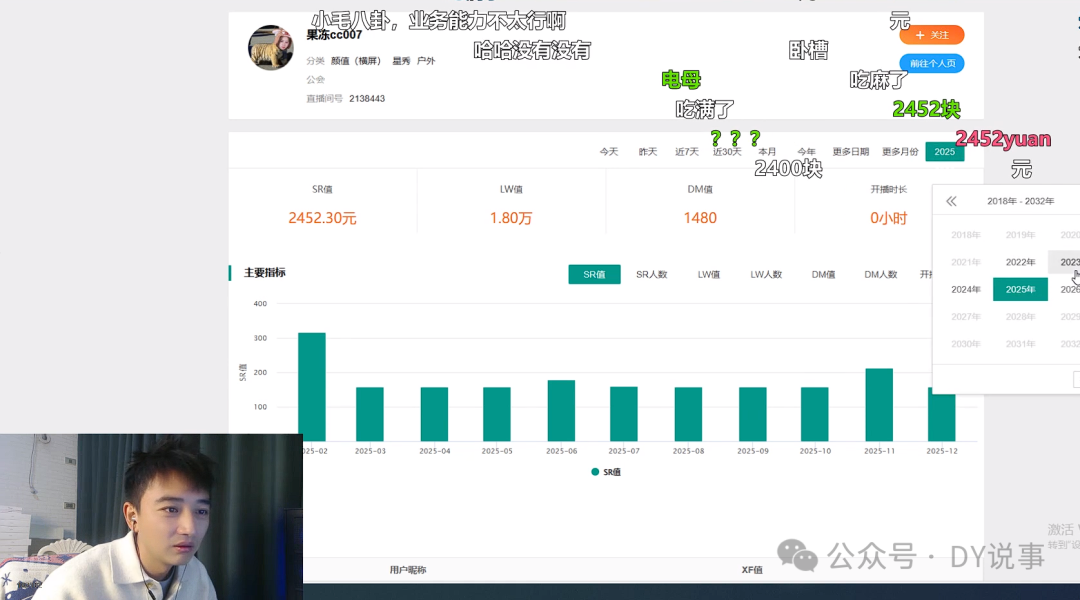Click the room number 2138443
The width and height of the screenshot is (1080, 600).
point(367,99)
